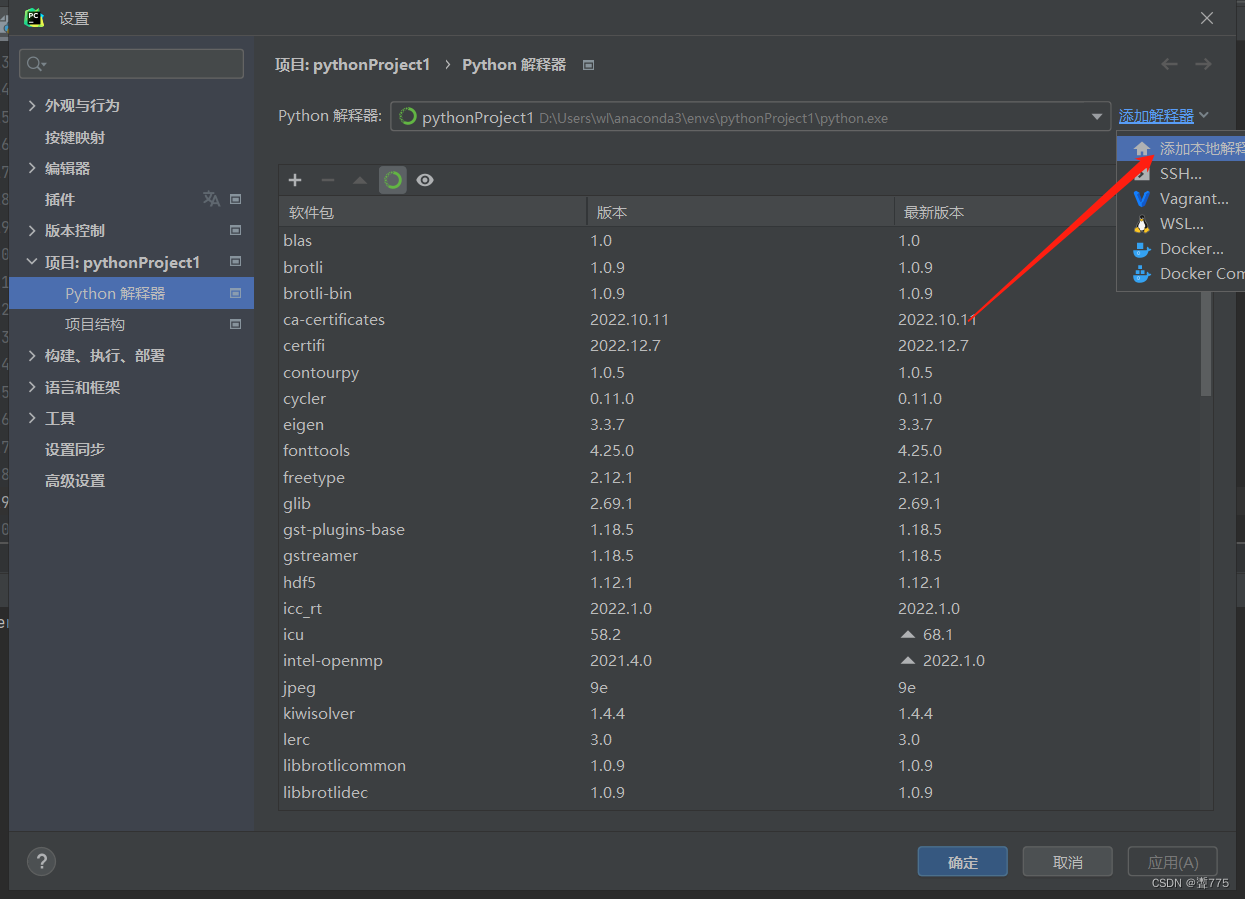1245x899 pixels.
Task: Click the back arrow navigation icon
Action: [x=1169, y=64]
